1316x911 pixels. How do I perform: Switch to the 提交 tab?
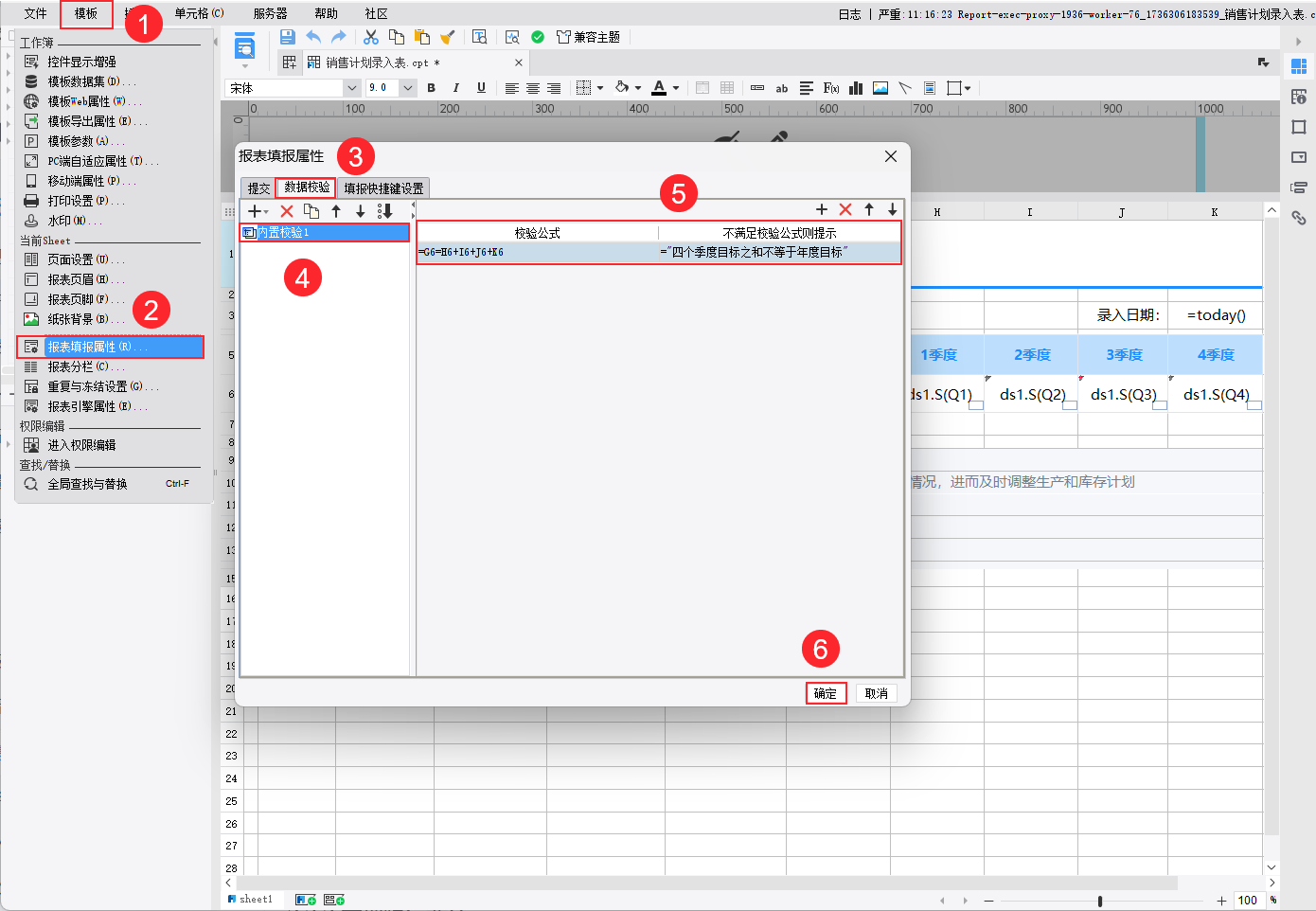[258, 188]
